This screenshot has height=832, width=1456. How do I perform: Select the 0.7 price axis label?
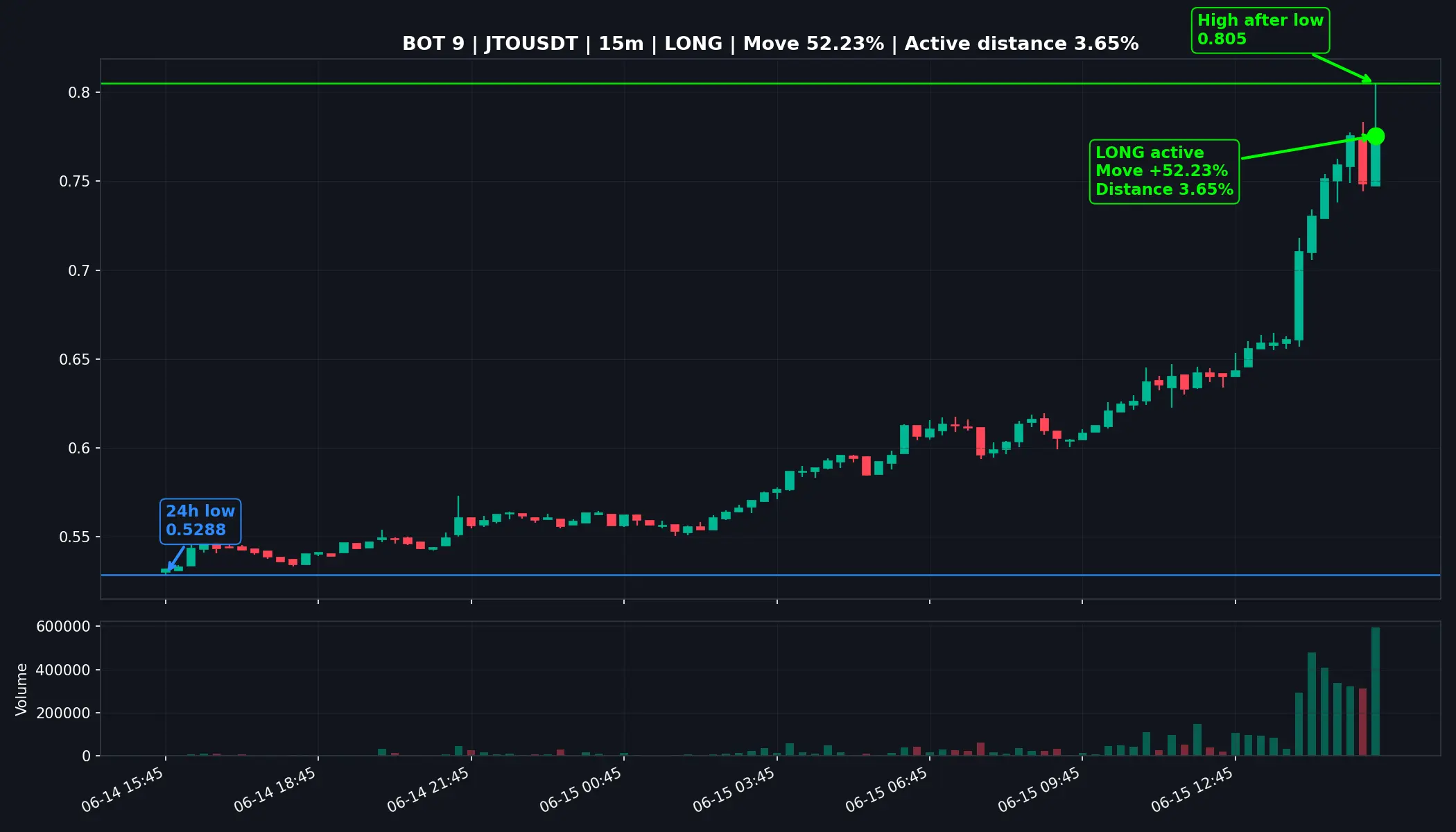(x=79, y=271)
